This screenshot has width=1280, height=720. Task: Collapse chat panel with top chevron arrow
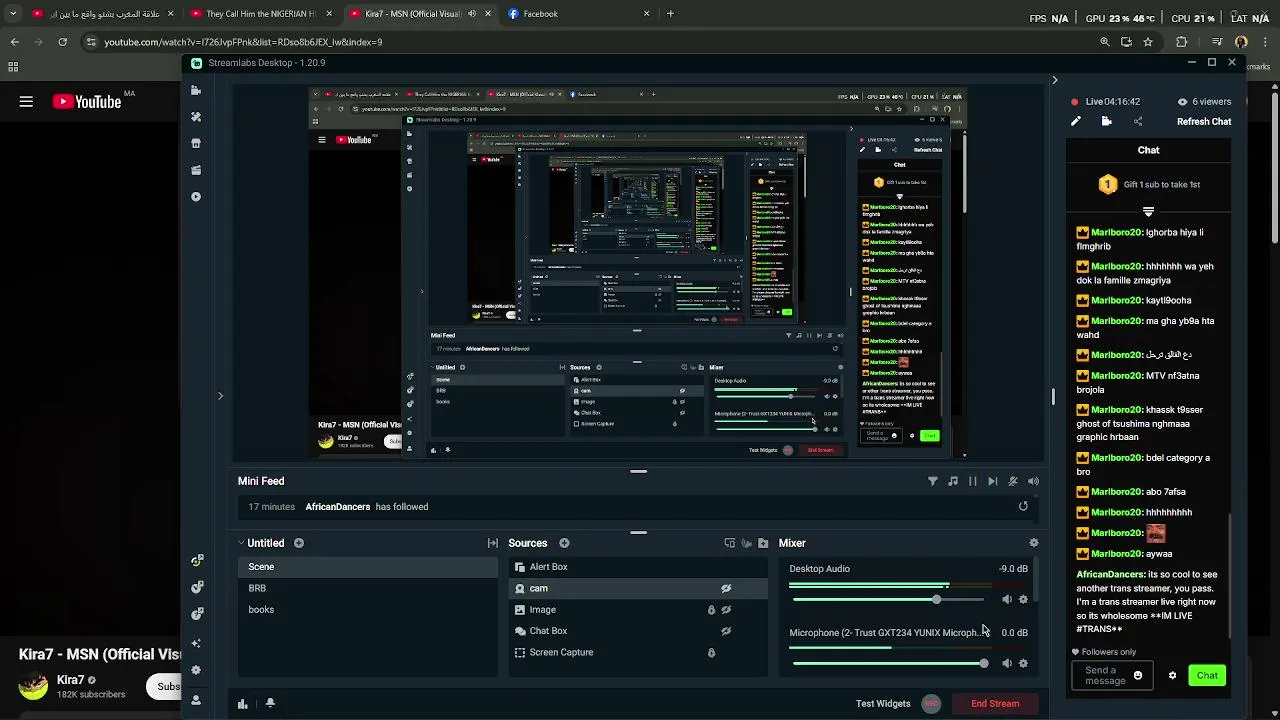pyautogui.click(x=1054, y=80)
